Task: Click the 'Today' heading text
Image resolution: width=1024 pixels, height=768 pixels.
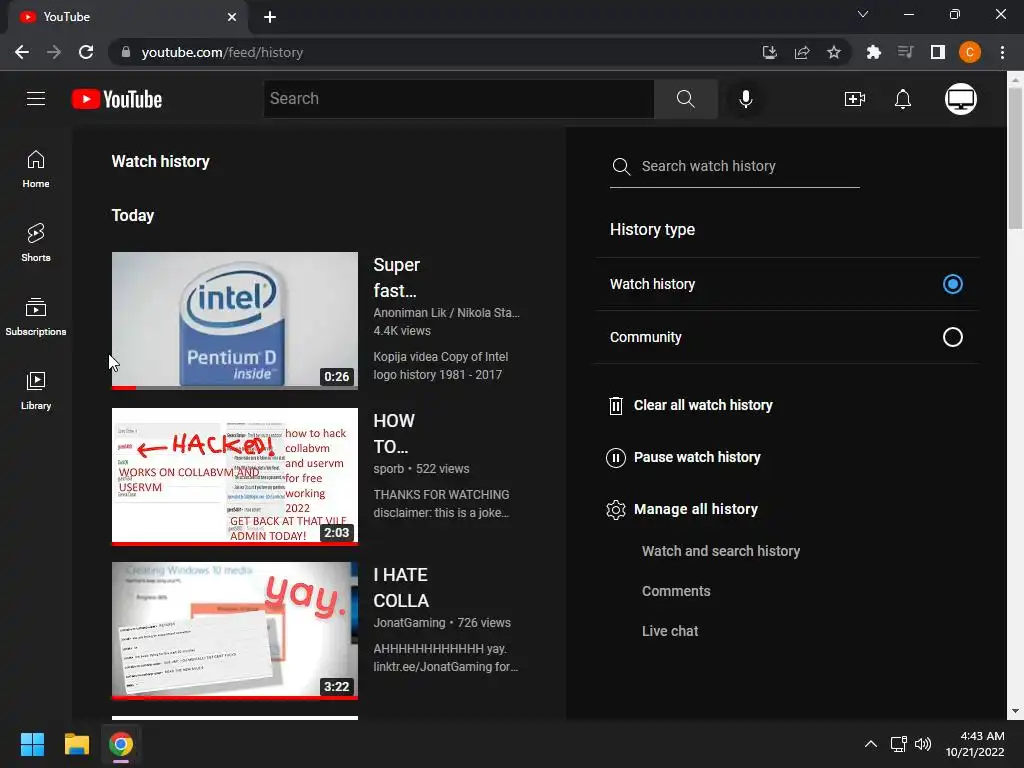Action: click(133, 216)
